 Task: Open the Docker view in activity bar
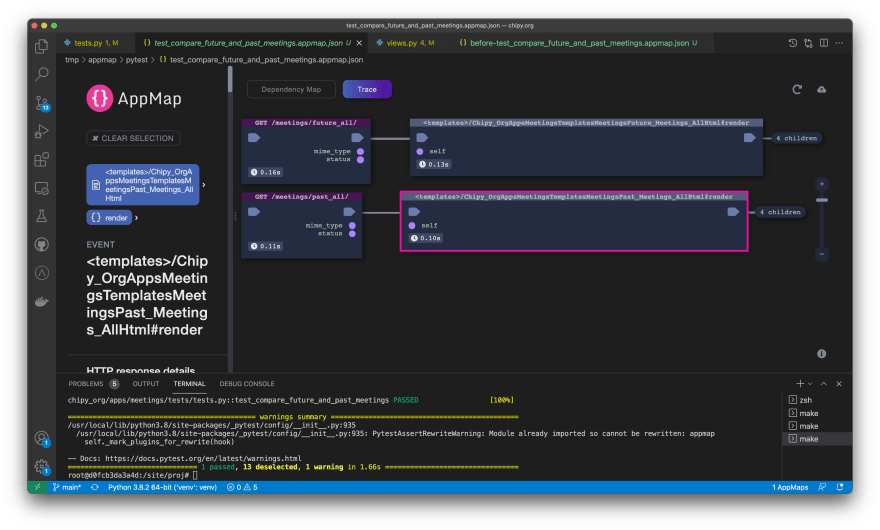coord(42,301)
